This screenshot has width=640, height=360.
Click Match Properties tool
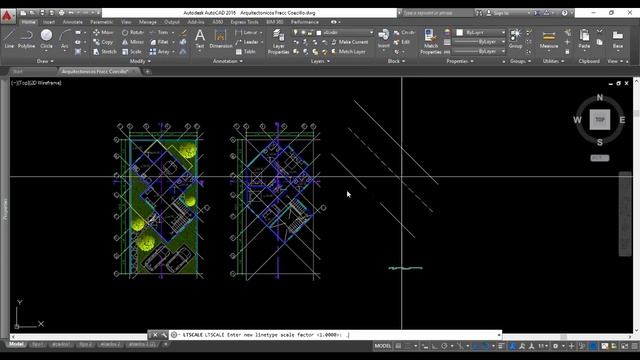430,42
